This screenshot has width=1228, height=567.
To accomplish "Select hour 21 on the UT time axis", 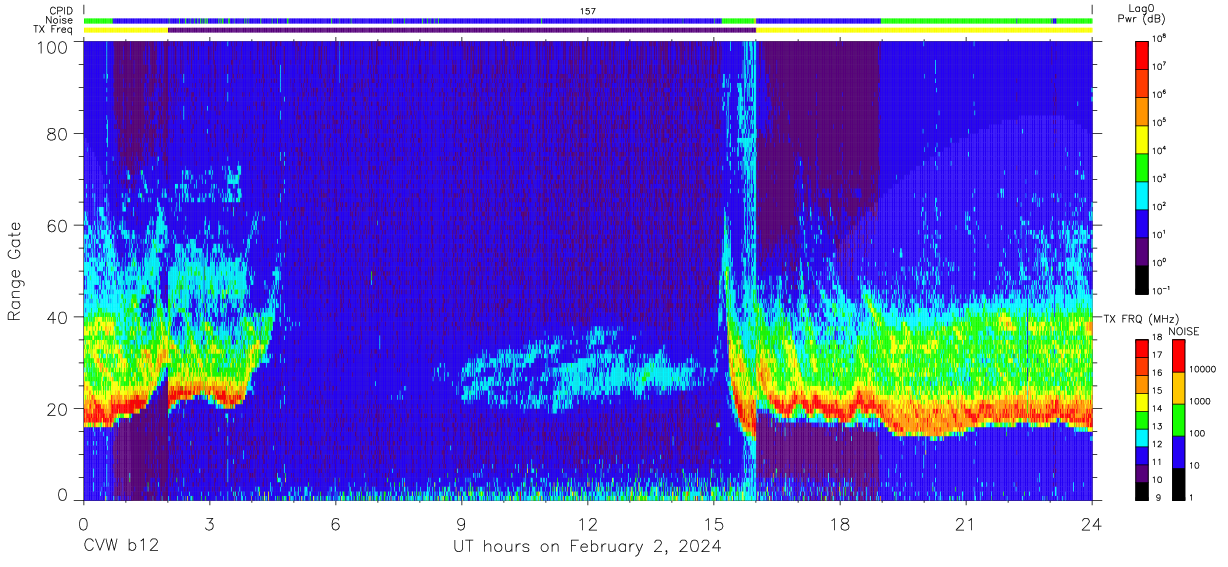I will [966, 523].
